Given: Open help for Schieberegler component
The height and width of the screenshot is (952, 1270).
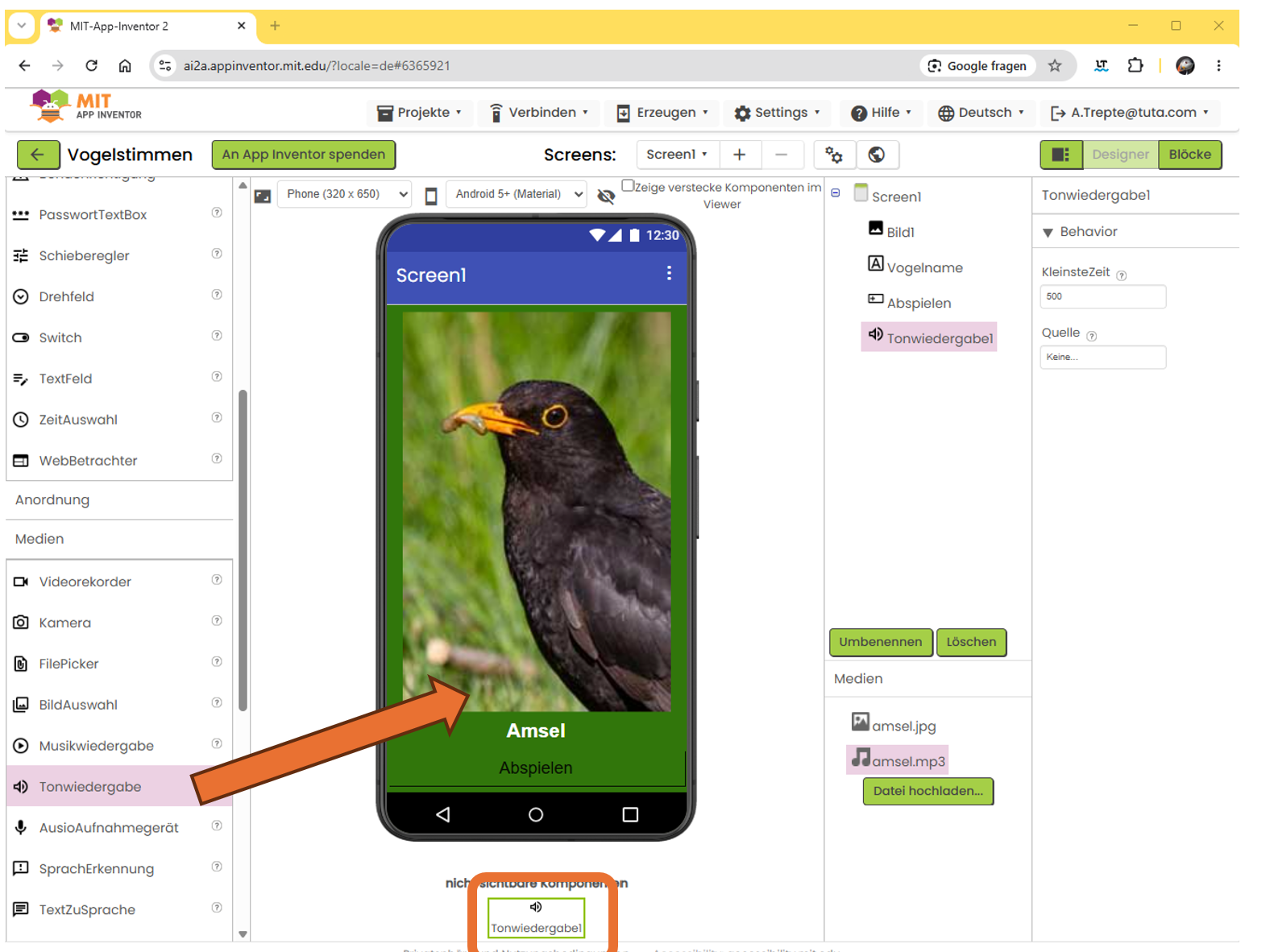Looking at the screenshot, I should click(217, 254).
